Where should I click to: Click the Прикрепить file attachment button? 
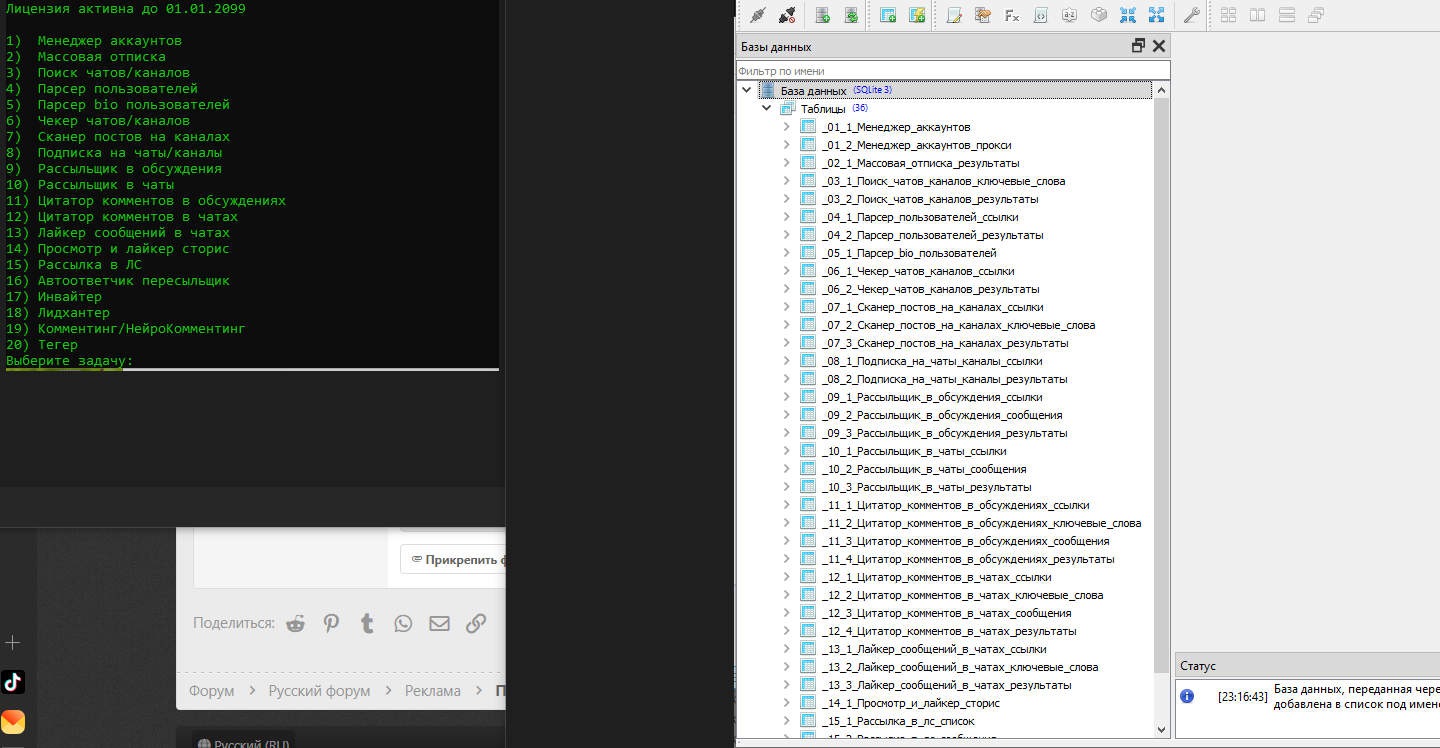click(454, 560)
